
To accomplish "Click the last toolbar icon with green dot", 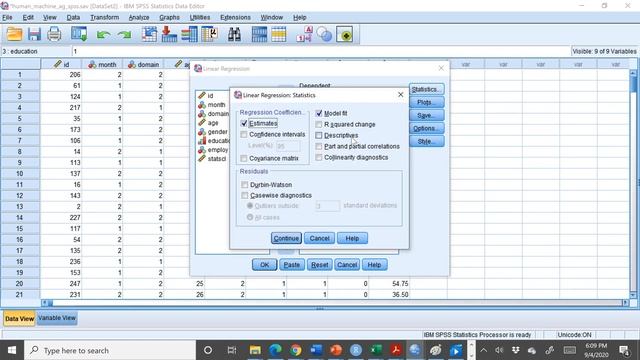I will pyautogui.click(x=345, y=35).
